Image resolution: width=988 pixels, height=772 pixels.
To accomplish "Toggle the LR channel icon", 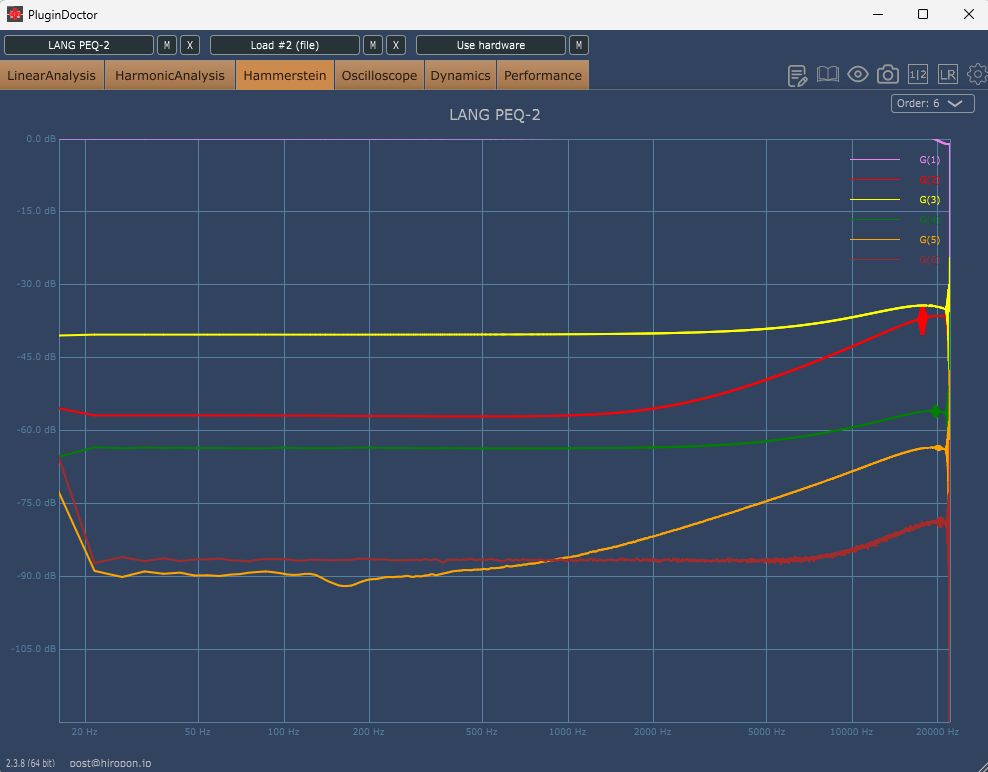I will click(x=948, y=75).
